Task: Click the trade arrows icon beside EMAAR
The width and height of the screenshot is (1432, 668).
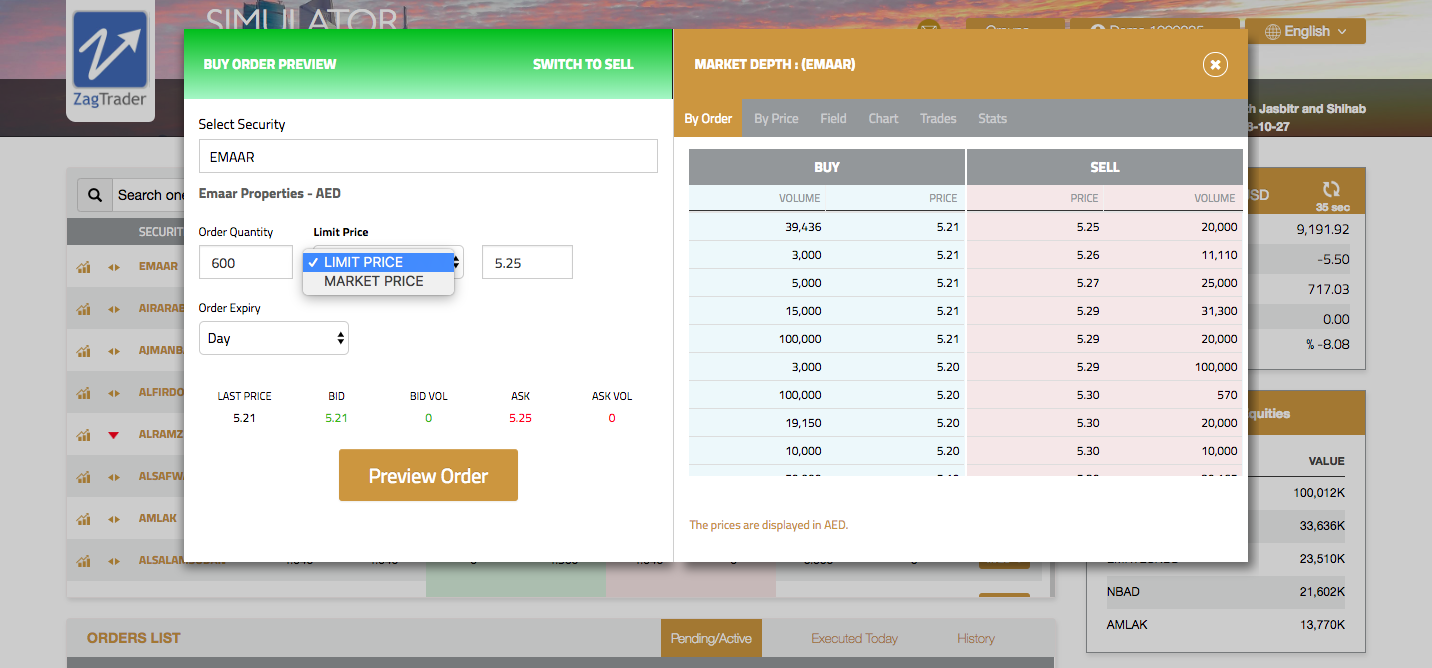Action: (x=114, y=267)
